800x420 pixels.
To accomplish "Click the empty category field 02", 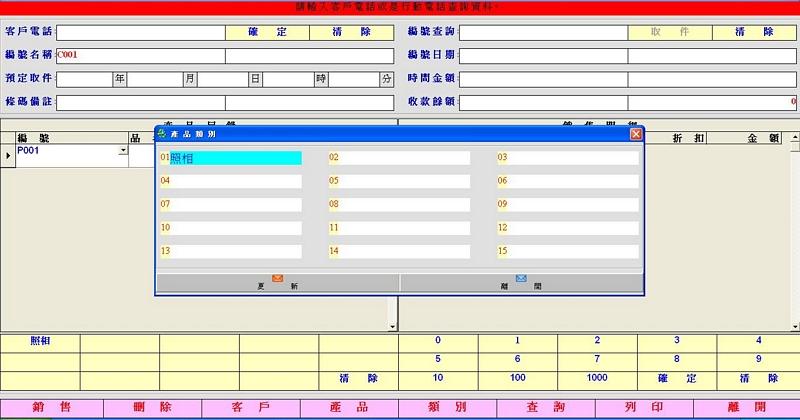I will [405, 157].
